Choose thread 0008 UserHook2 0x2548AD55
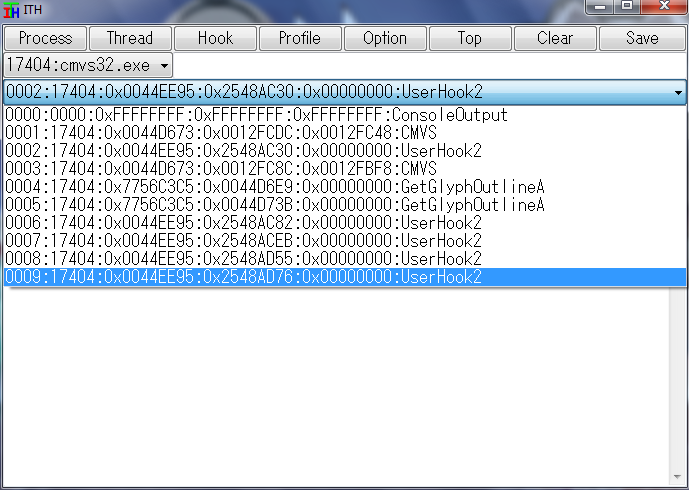Image resolution: width=689 pixels, height=490 pixels. [x=345, y=259]
